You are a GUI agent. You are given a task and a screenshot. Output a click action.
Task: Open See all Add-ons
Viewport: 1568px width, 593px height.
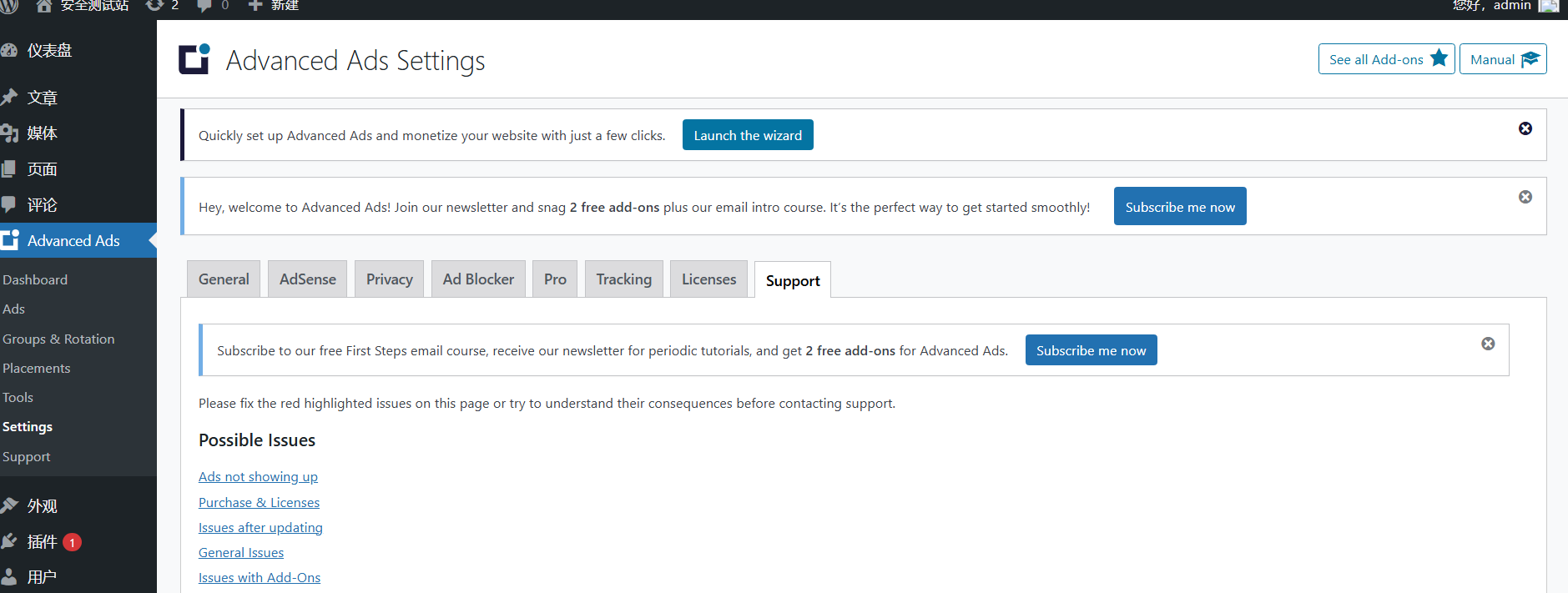[1387, 59]
